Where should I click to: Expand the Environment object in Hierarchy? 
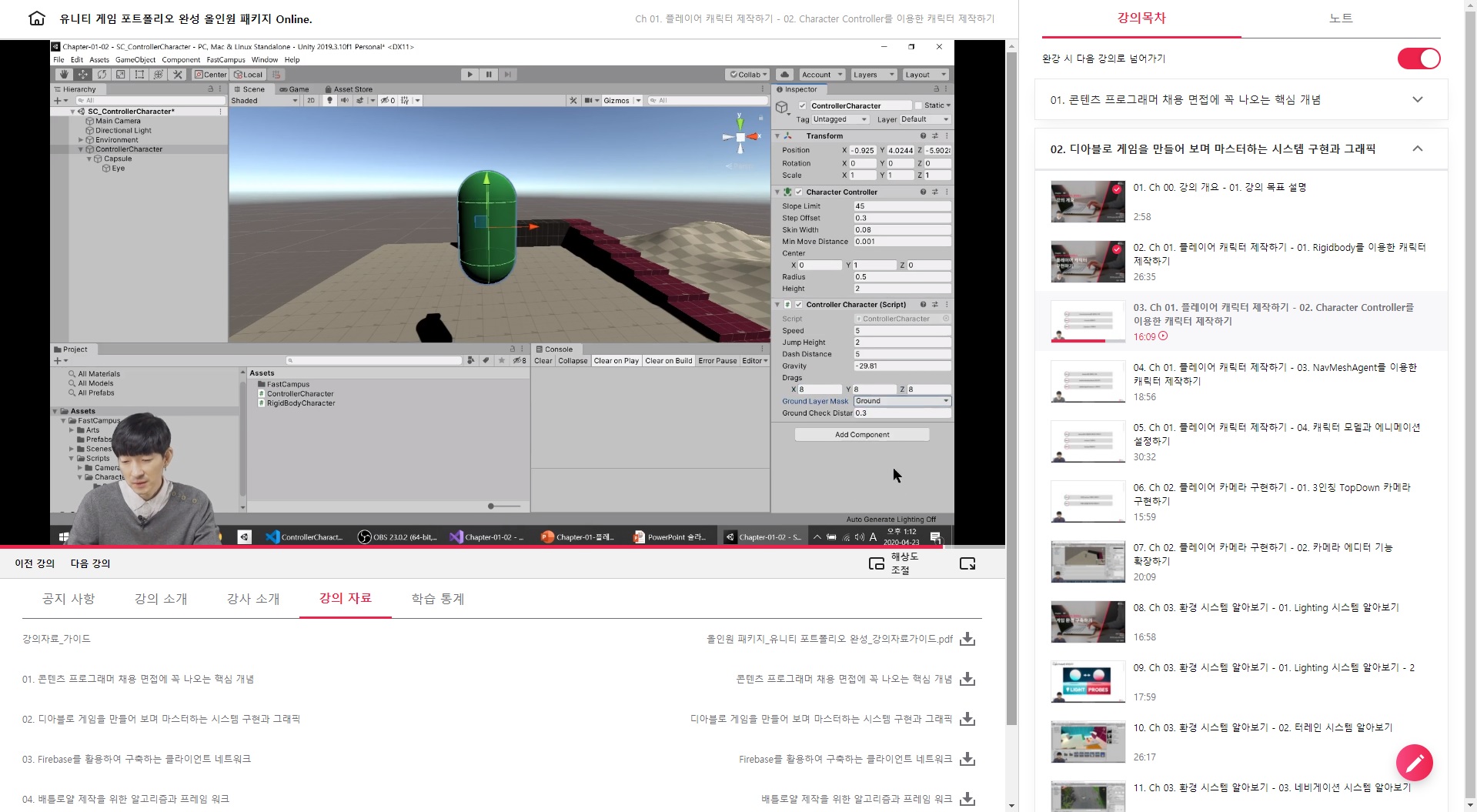coord(81,140)
